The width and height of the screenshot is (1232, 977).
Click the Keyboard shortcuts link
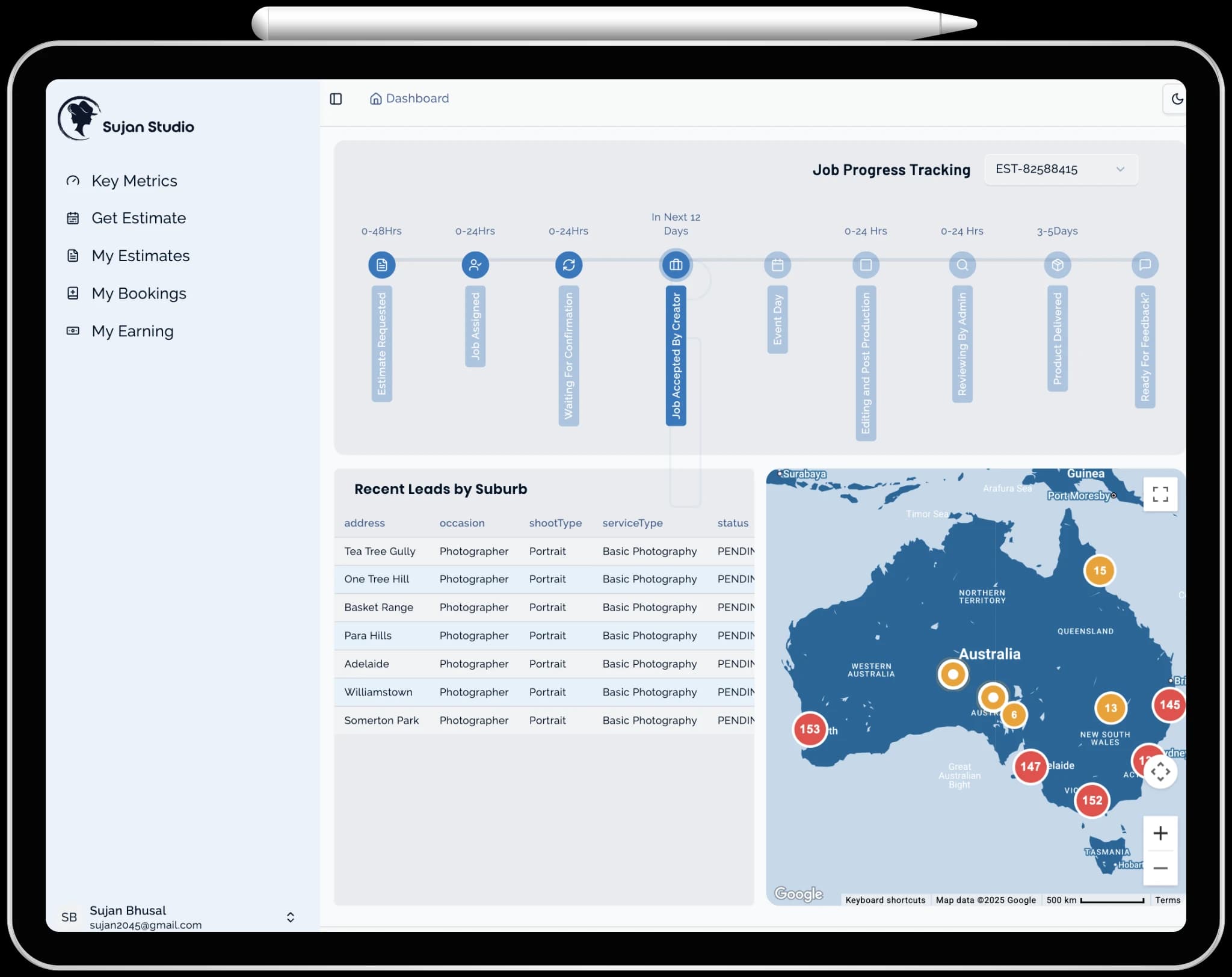click(x=885, y=900)
